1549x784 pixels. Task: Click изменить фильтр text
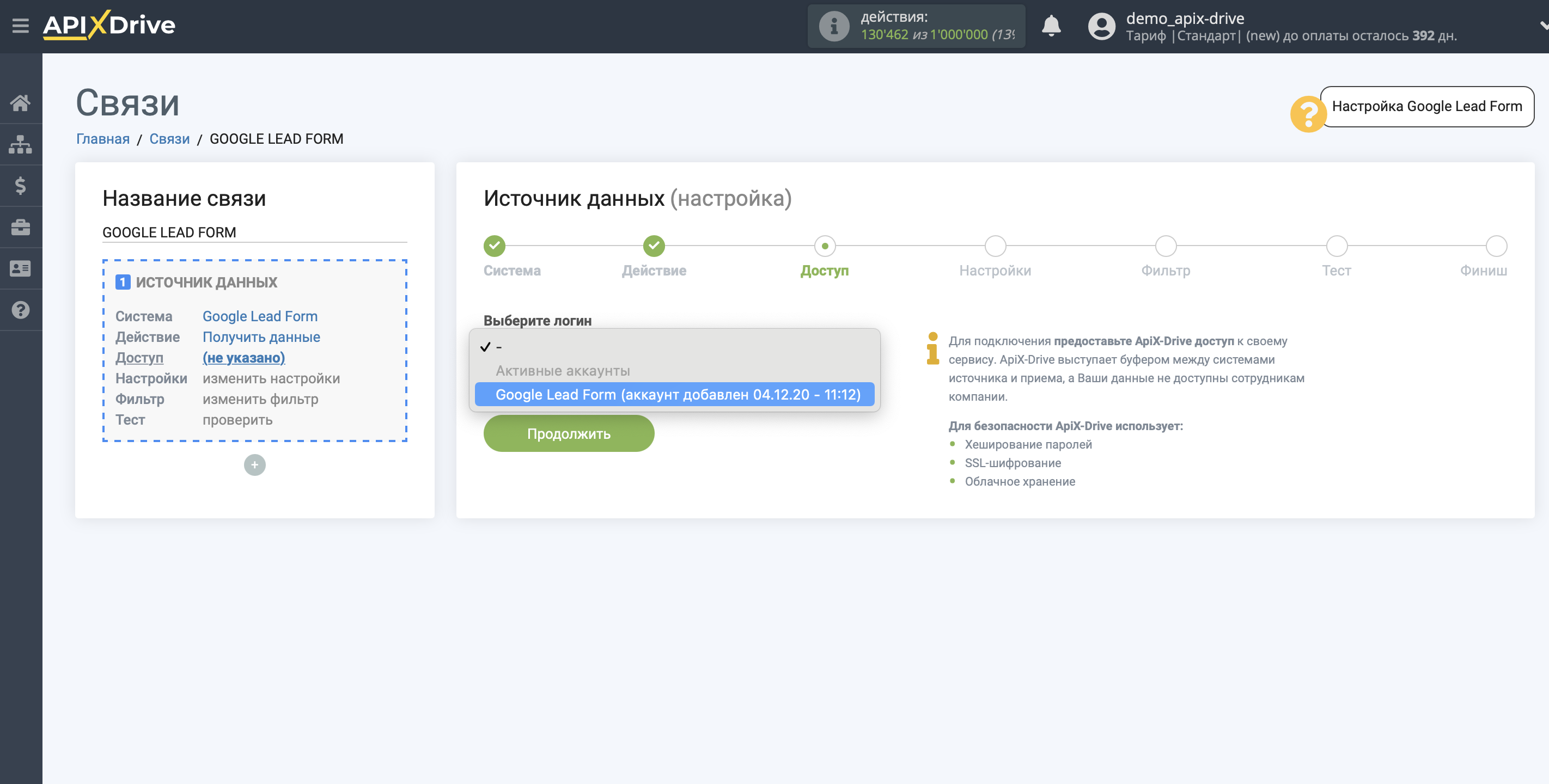260,399
